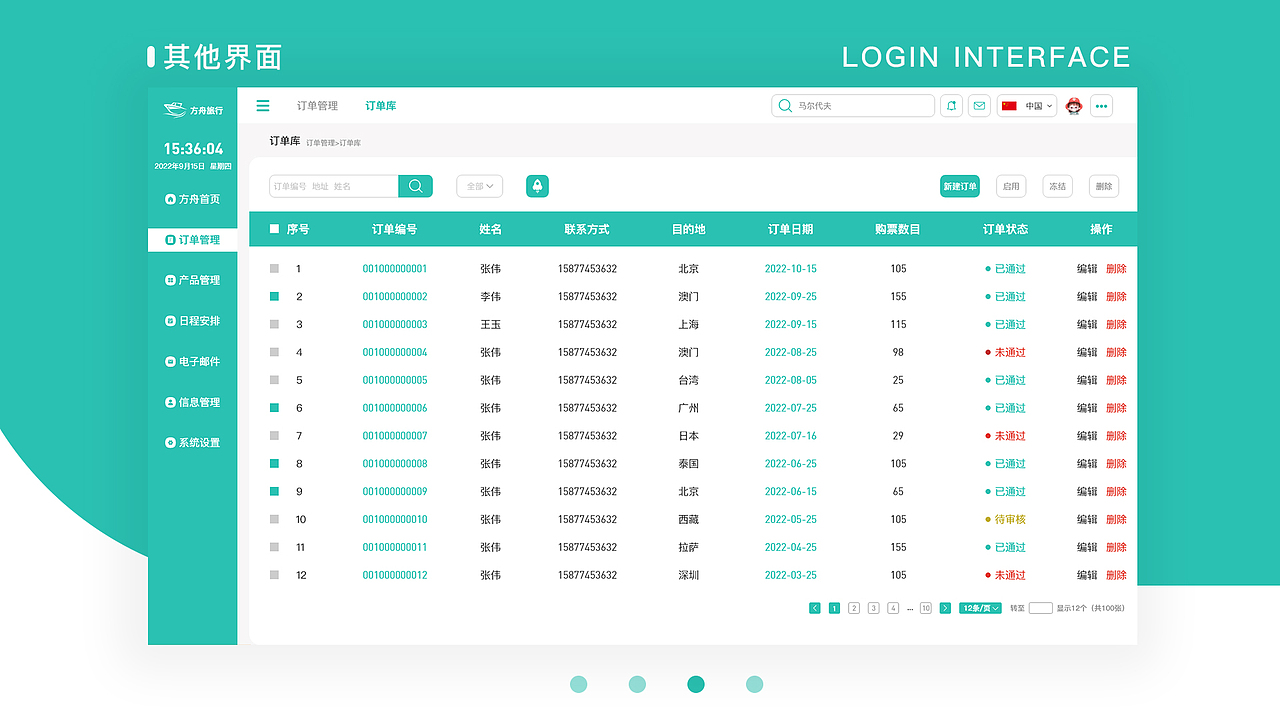Open the three-dots more options button
Screen dimensions: 1280x721
[1101, 106]
